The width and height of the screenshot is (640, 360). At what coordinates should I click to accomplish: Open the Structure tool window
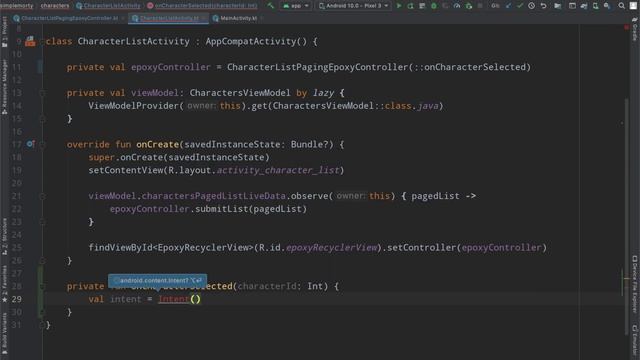pos(4,237)
